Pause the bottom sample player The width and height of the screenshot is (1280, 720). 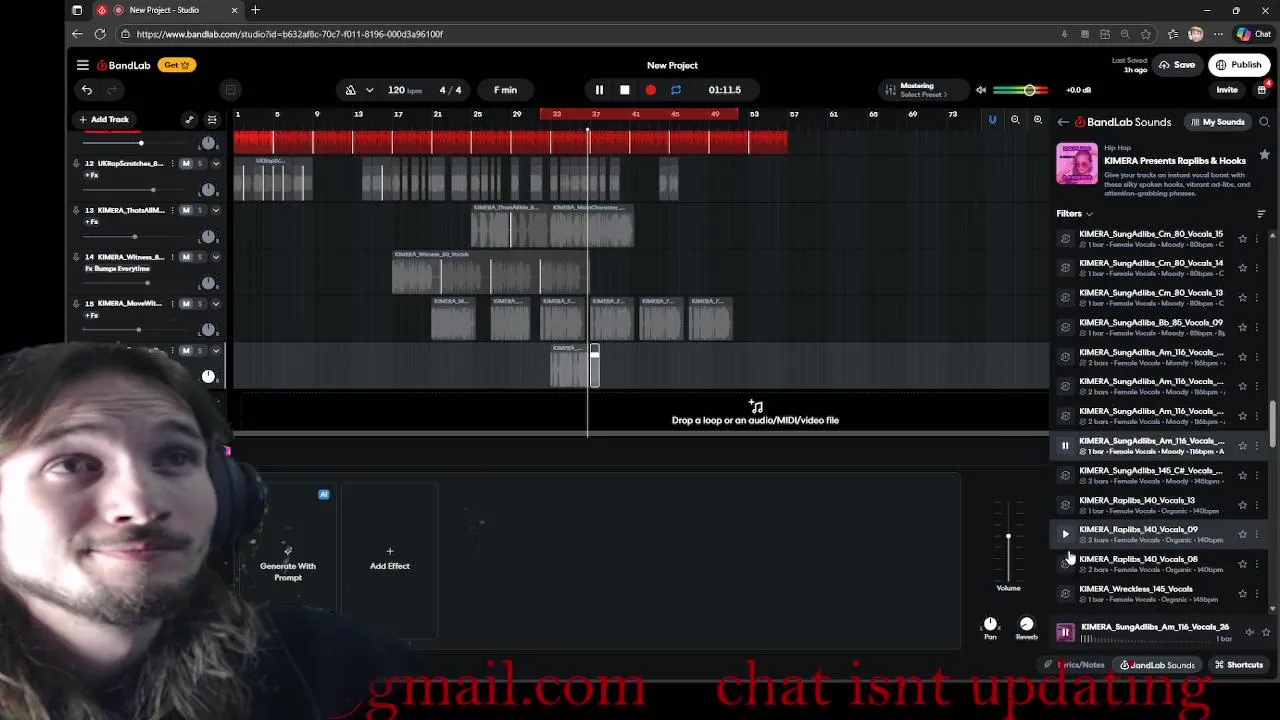[x=1065, y=632]
